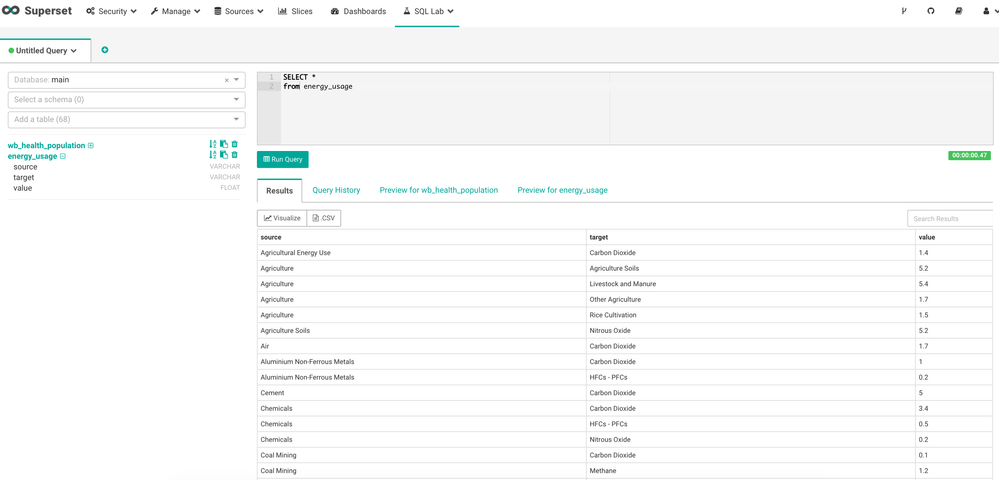
Task: Open the Manage dropdown menu
Action: pos(175,11)
